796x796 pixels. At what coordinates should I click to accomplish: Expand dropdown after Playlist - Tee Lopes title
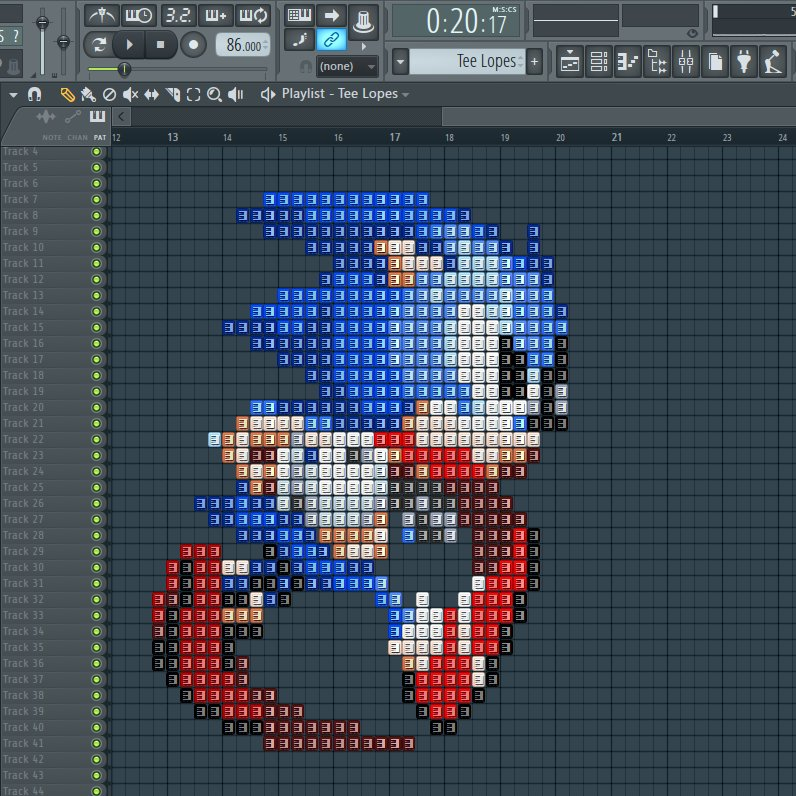tap(405, 94)
